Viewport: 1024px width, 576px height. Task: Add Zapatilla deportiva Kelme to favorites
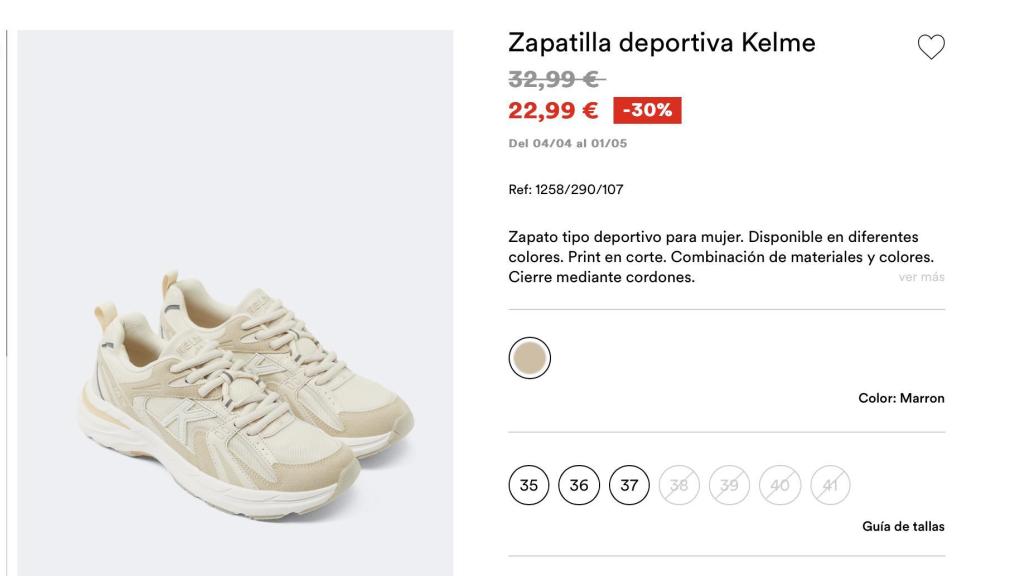[x=930, y=45]
